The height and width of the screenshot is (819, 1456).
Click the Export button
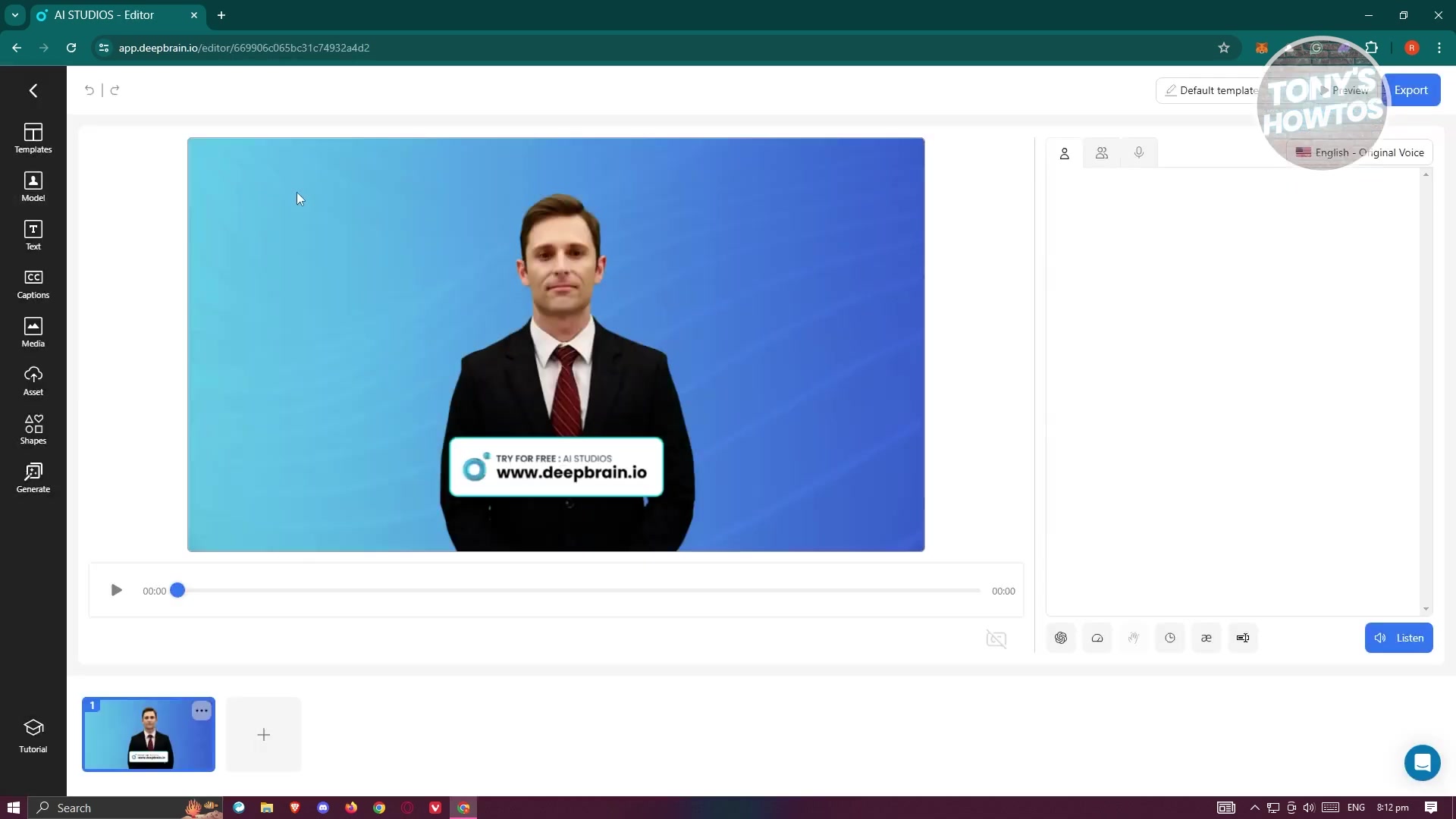pos(1411,90)
